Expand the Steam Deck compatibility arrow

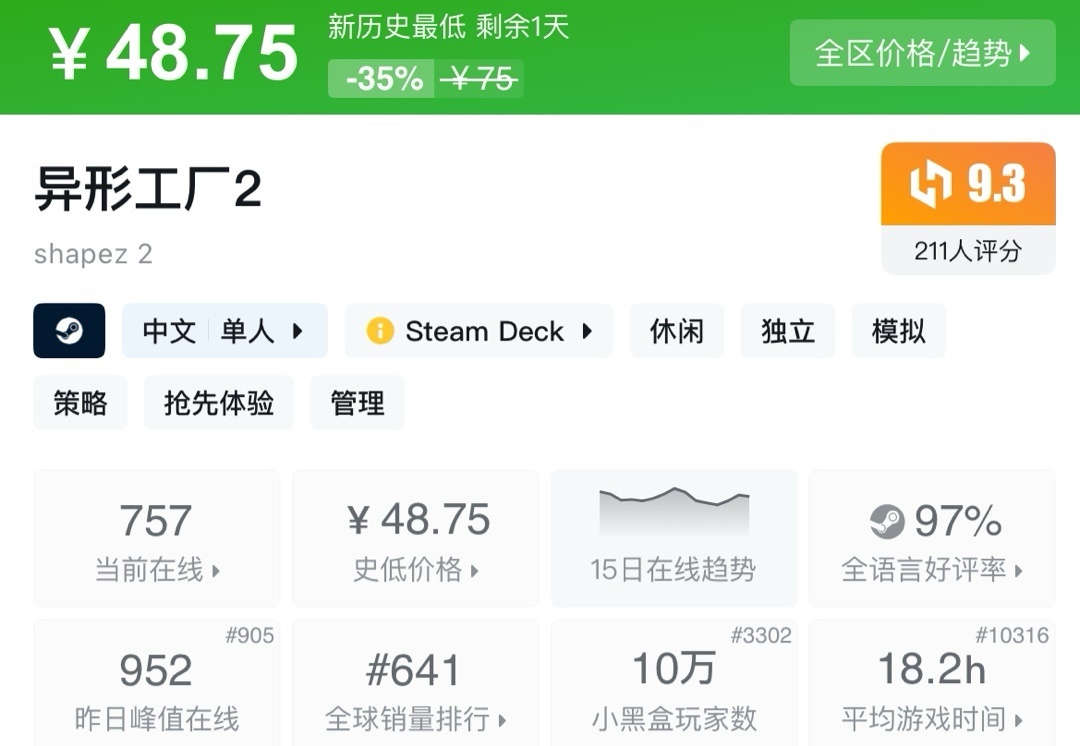pyautogui.click(x=587, y=331)
